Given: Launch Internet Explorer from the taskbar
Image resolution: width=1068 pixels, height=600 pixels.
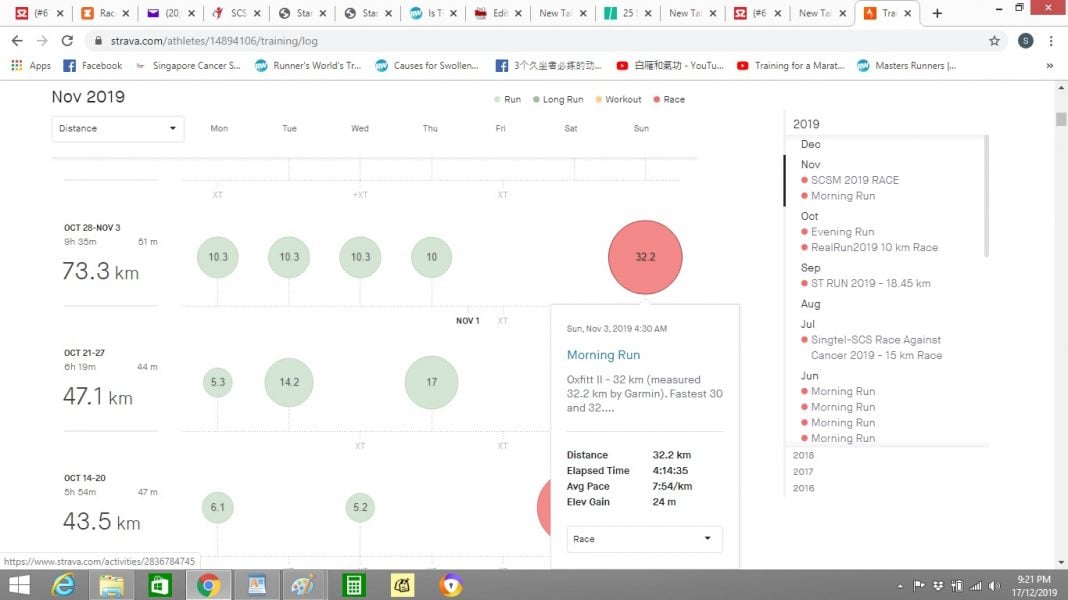Looking at the screenshot, I should [x=63, y=585].
